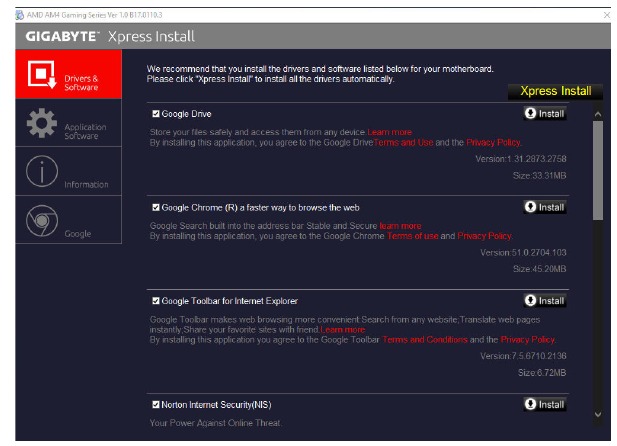This screenshot has height=446, width=617.
Task: Uncheck the Google Drive checkbox
Action: point(156,114)
